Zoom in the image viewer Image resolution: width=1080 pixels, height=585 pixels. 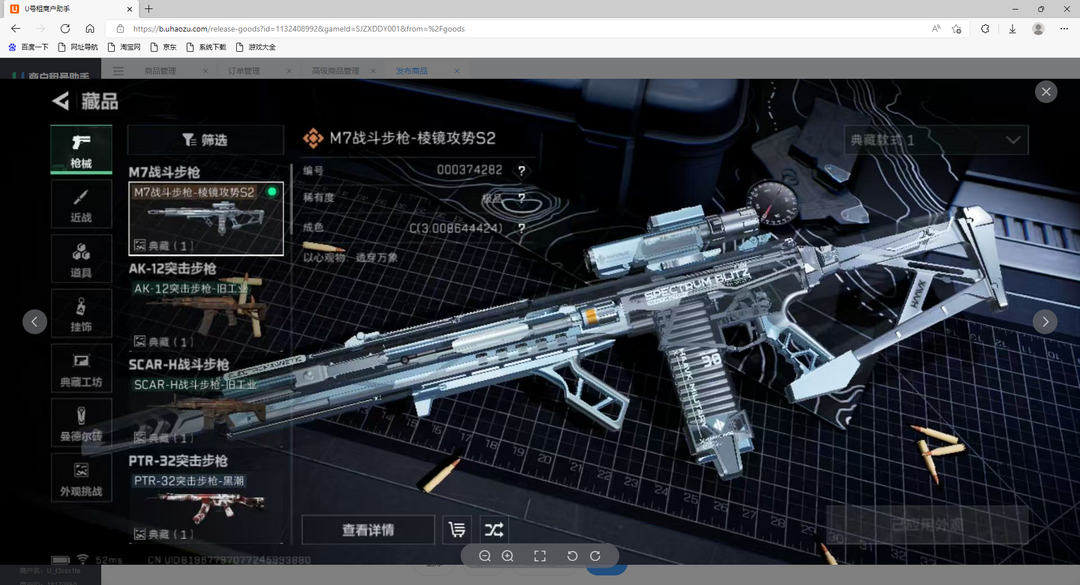(x=508, y=556)
